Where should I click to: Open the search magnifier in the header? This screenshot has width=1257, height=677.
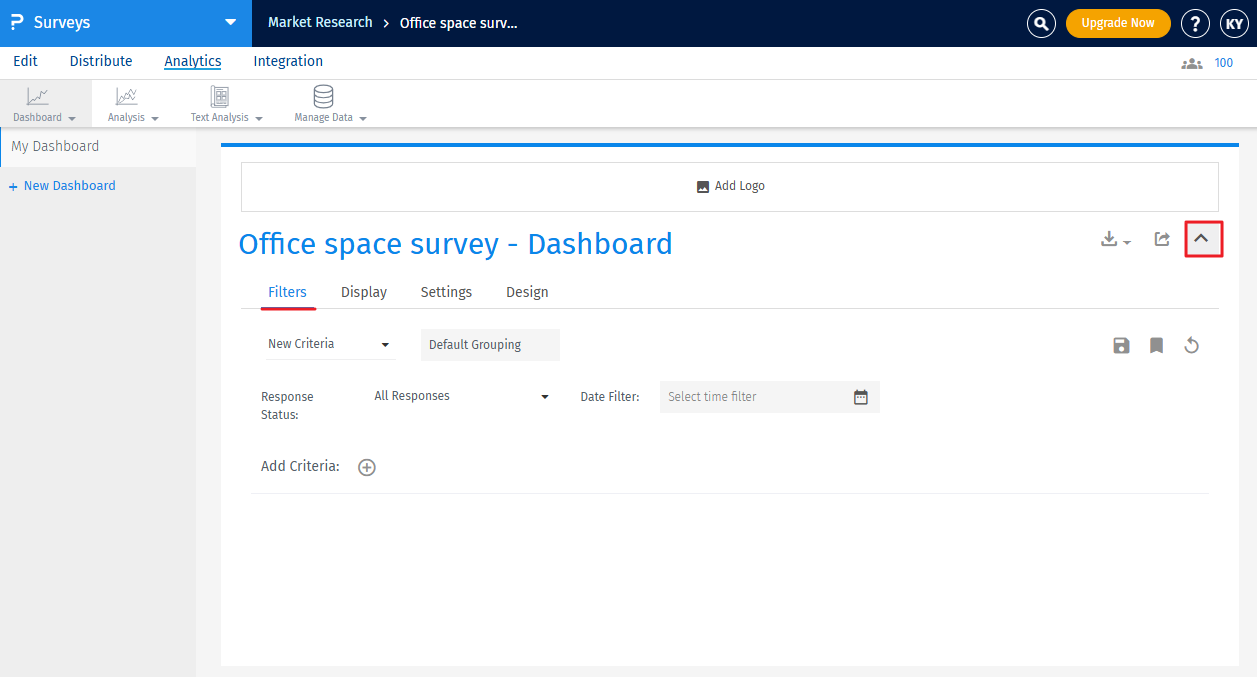coord(1041,22)
